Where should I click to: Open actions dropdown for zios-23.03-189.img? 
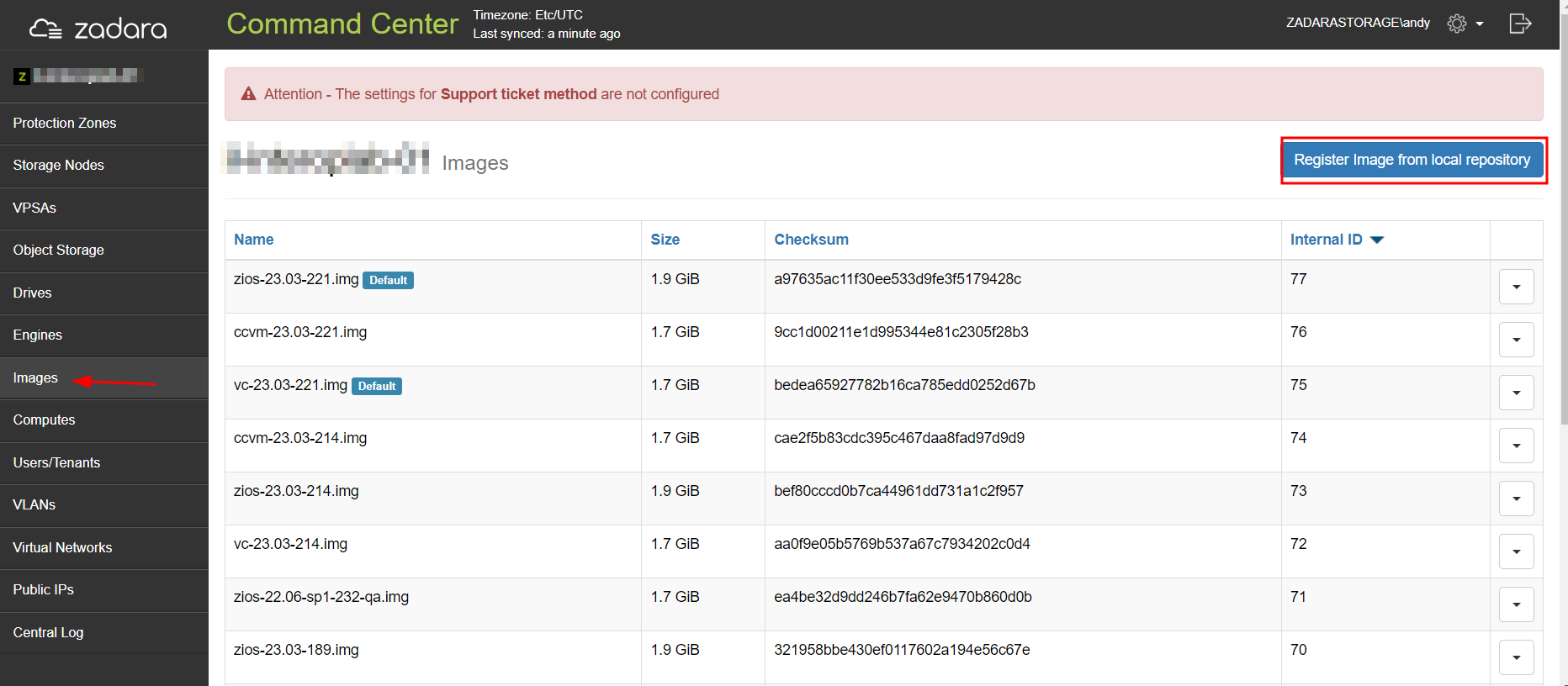1516,657
